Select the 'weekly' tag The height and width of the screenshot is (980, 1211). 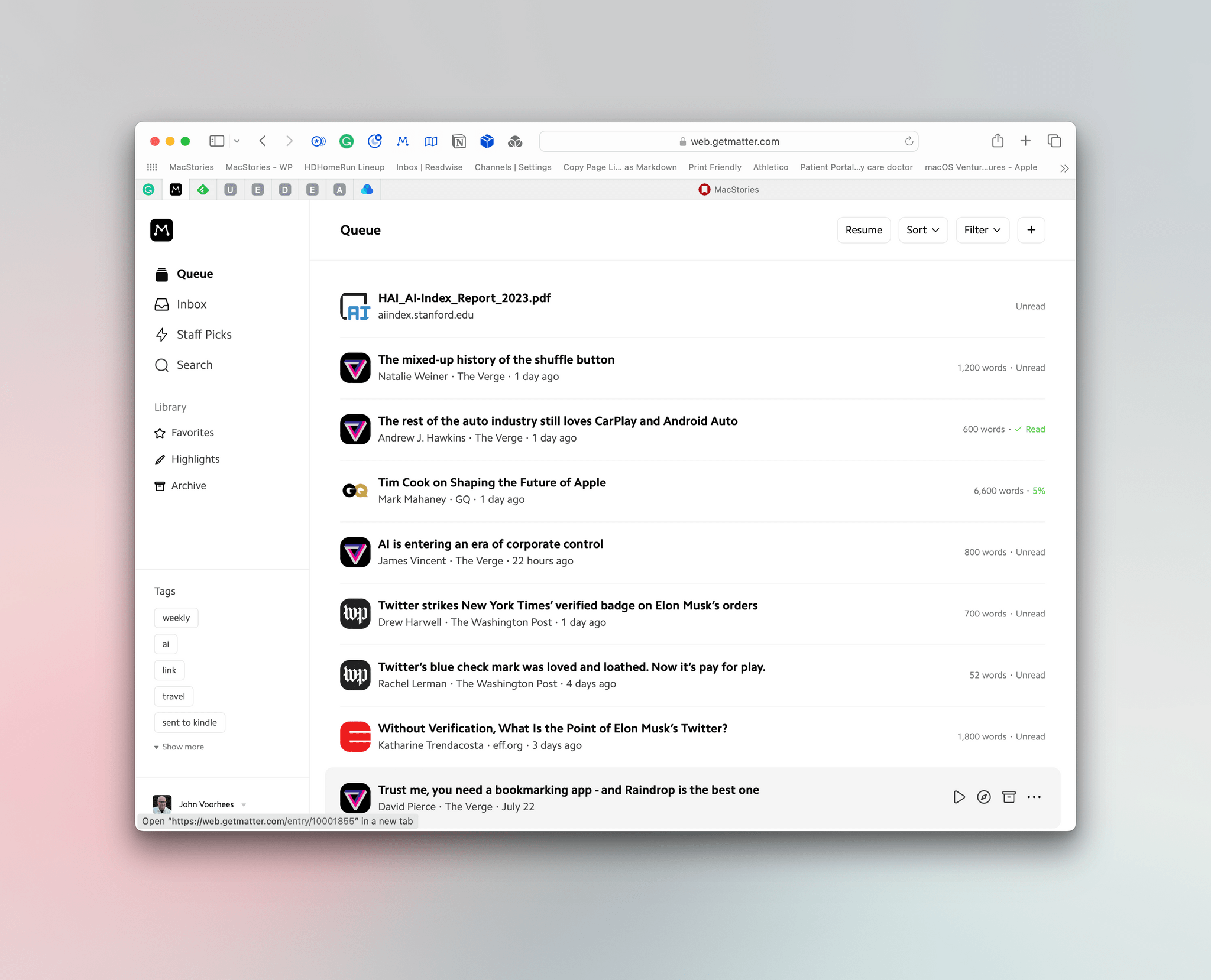[x=177, y=617]
